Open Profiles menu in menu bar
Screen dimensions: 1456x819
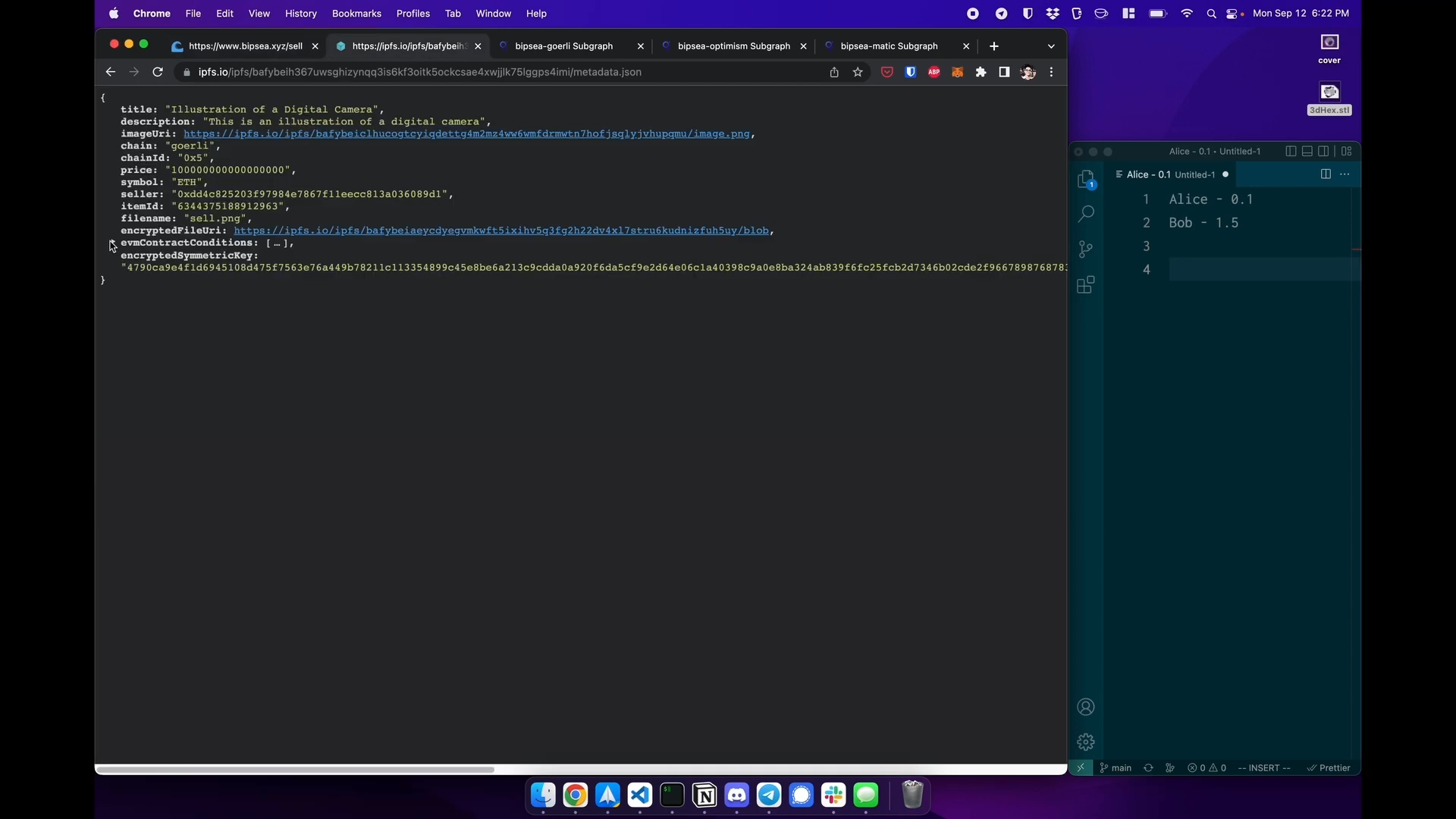click(413, 14)
